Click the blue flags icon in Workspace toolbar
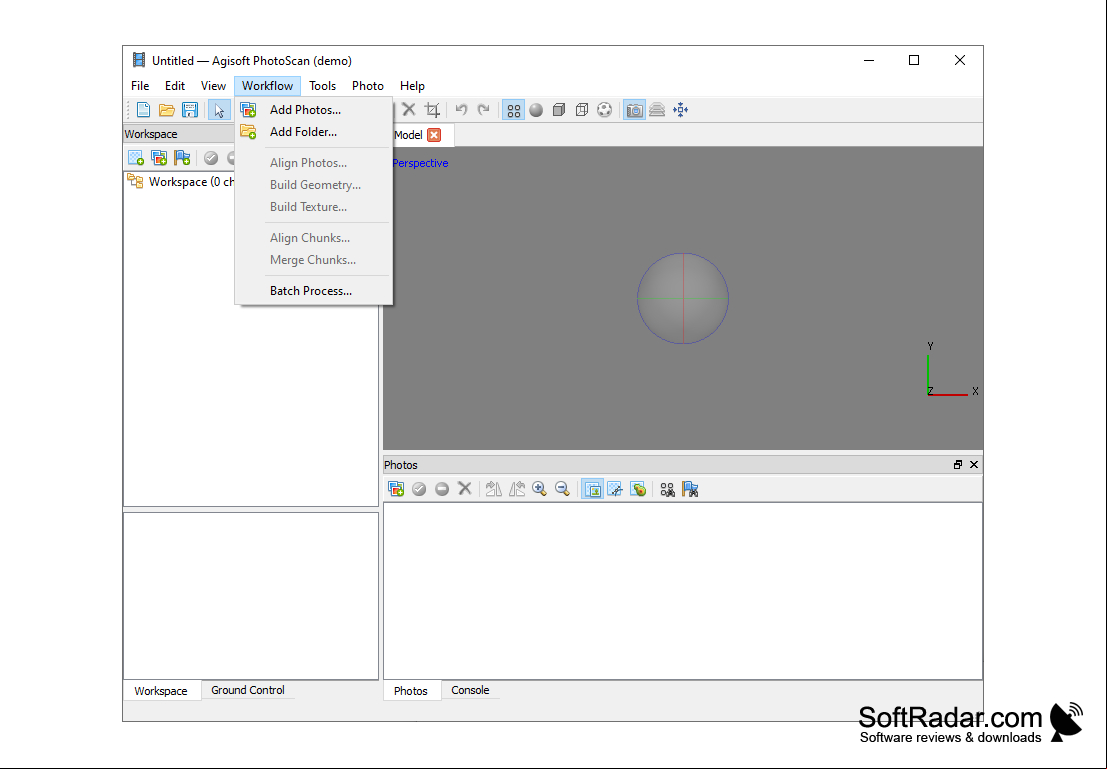 (x=182, y=157)
